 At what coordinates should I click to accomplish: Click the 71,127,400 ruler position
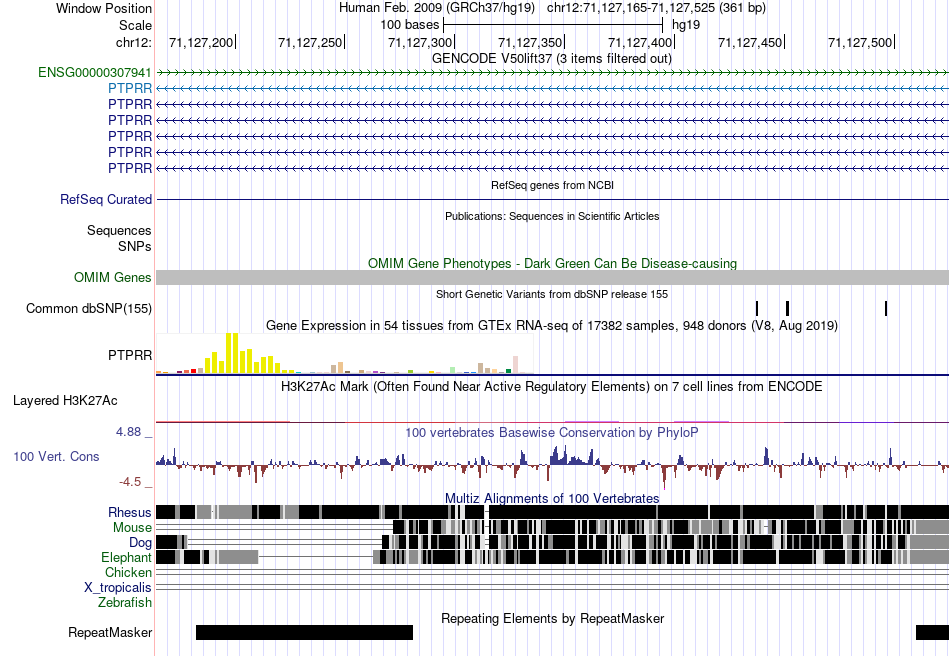pos(641,42)
